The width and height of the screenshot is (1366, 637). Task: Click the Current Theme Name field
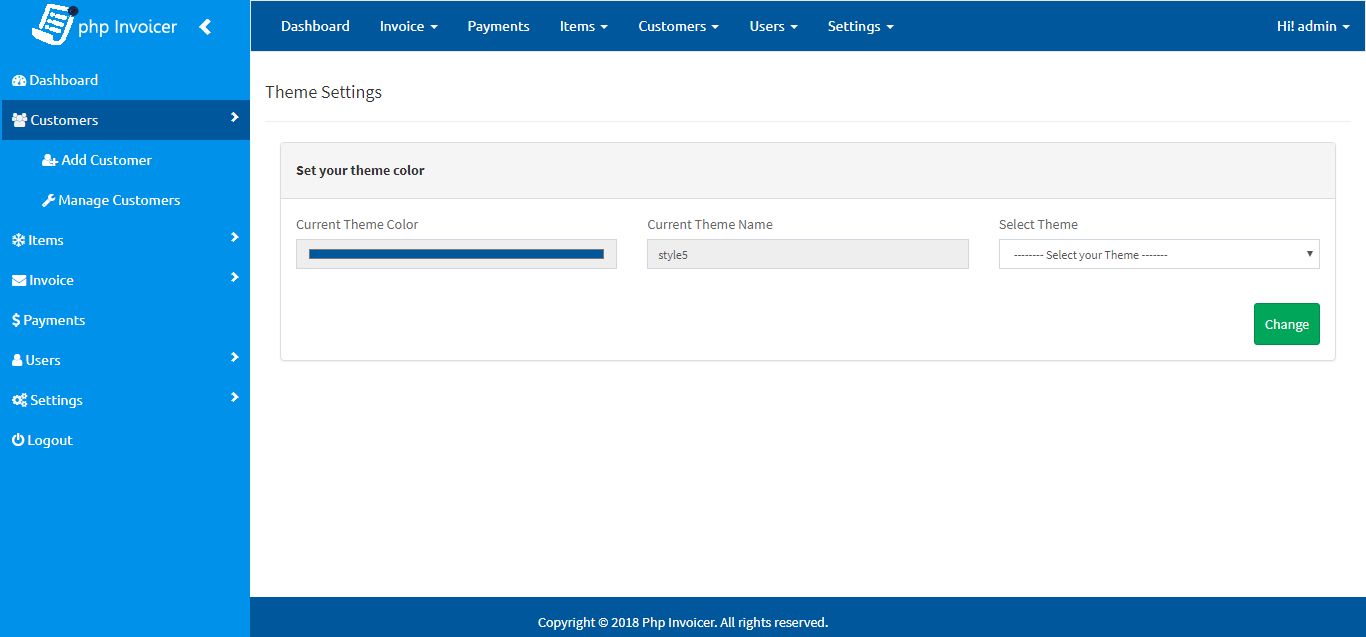(807, 254)
